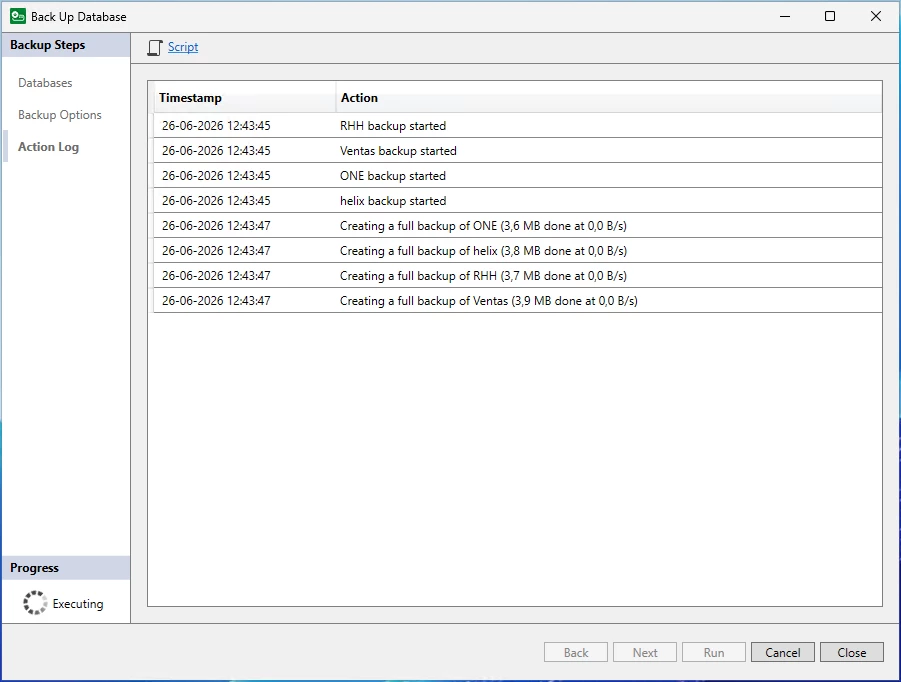Image resolution: width=901 pixels, height=682 pixels.
Task: Select the Ventas backup started row
Action: tap(517, 151)
